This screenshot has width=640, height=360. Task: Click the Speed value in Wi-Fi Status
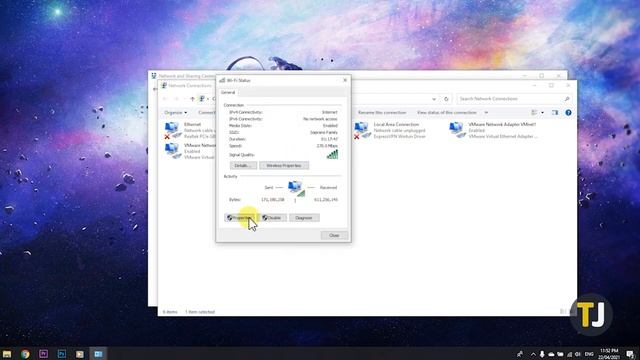(x=327, y=146)
